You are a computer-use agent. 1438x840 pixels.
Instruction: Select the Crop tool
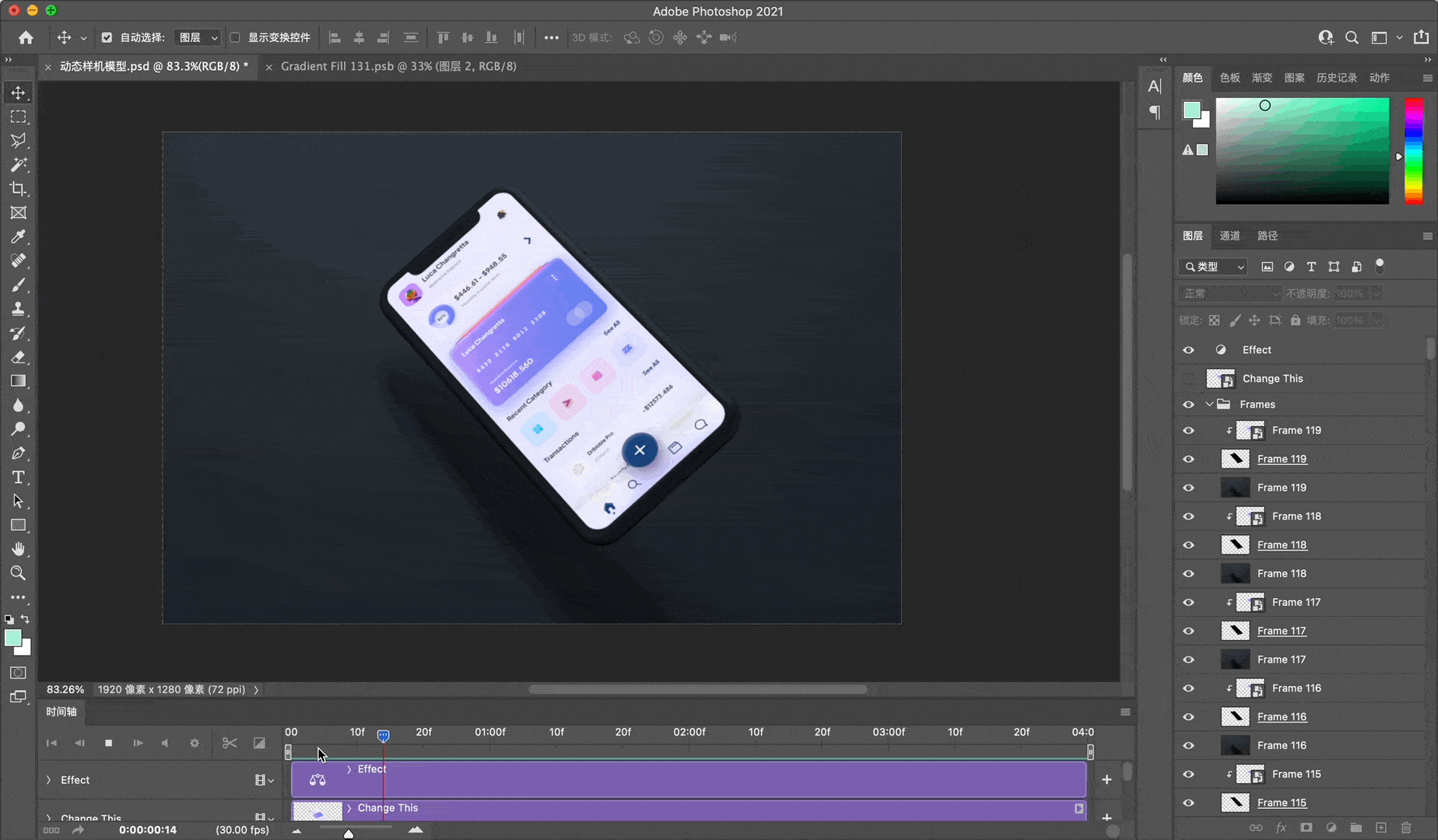pyautogui.click(x=18, y=189)
